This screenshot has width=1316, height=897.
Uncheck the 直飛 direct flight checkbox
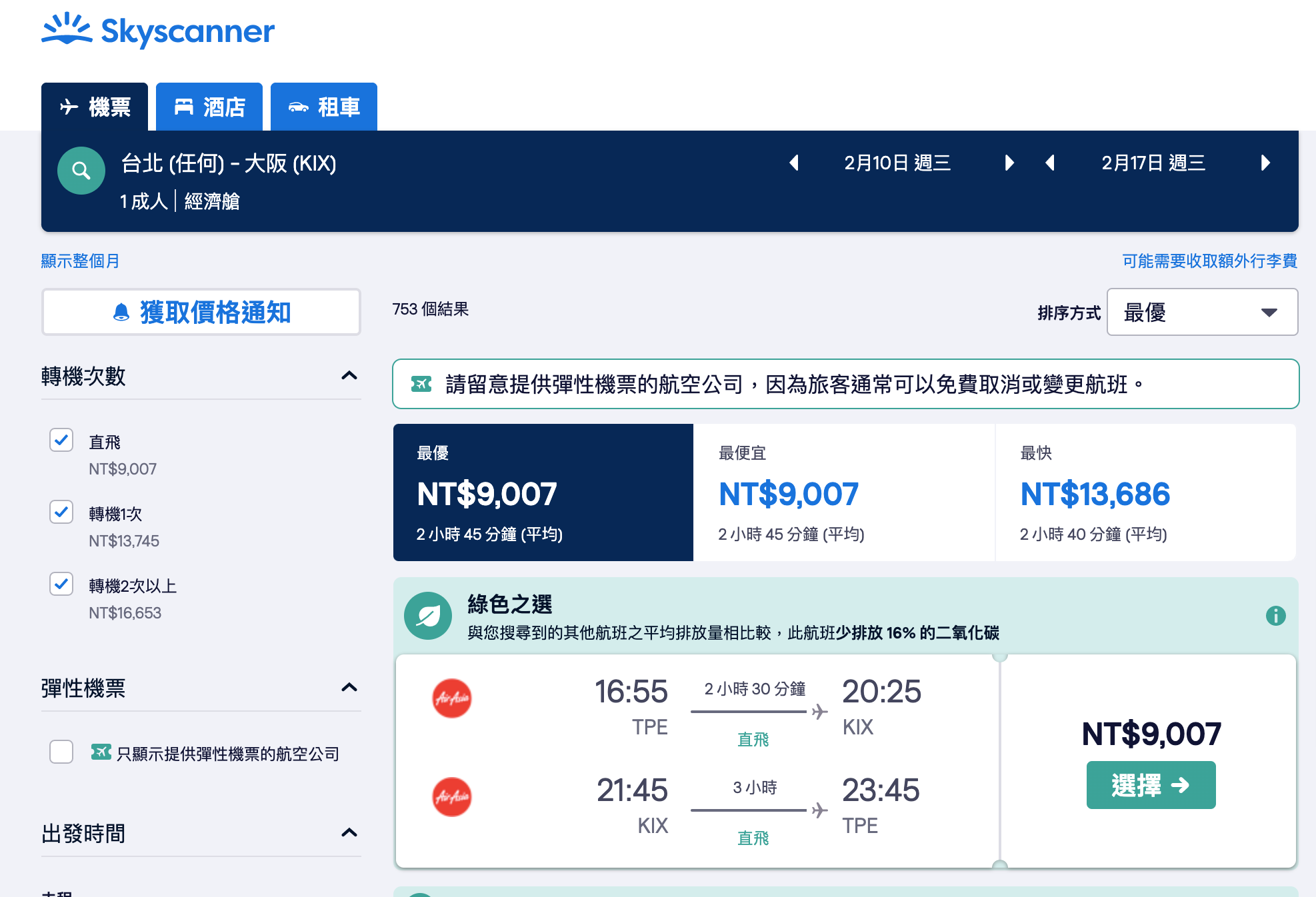pos(61,440)
